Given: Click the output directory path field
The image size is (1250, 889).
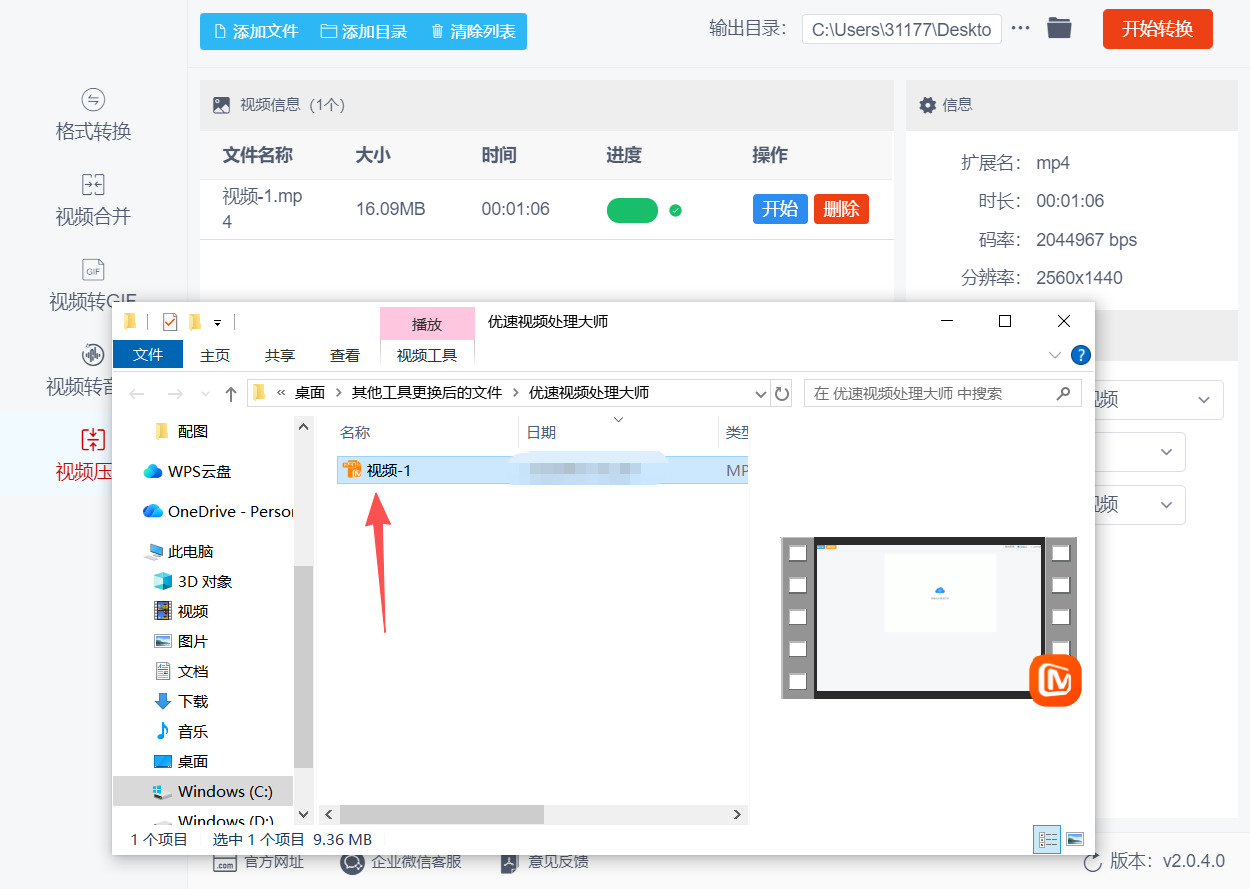Looking at the screenshot, I should point(901,29).
